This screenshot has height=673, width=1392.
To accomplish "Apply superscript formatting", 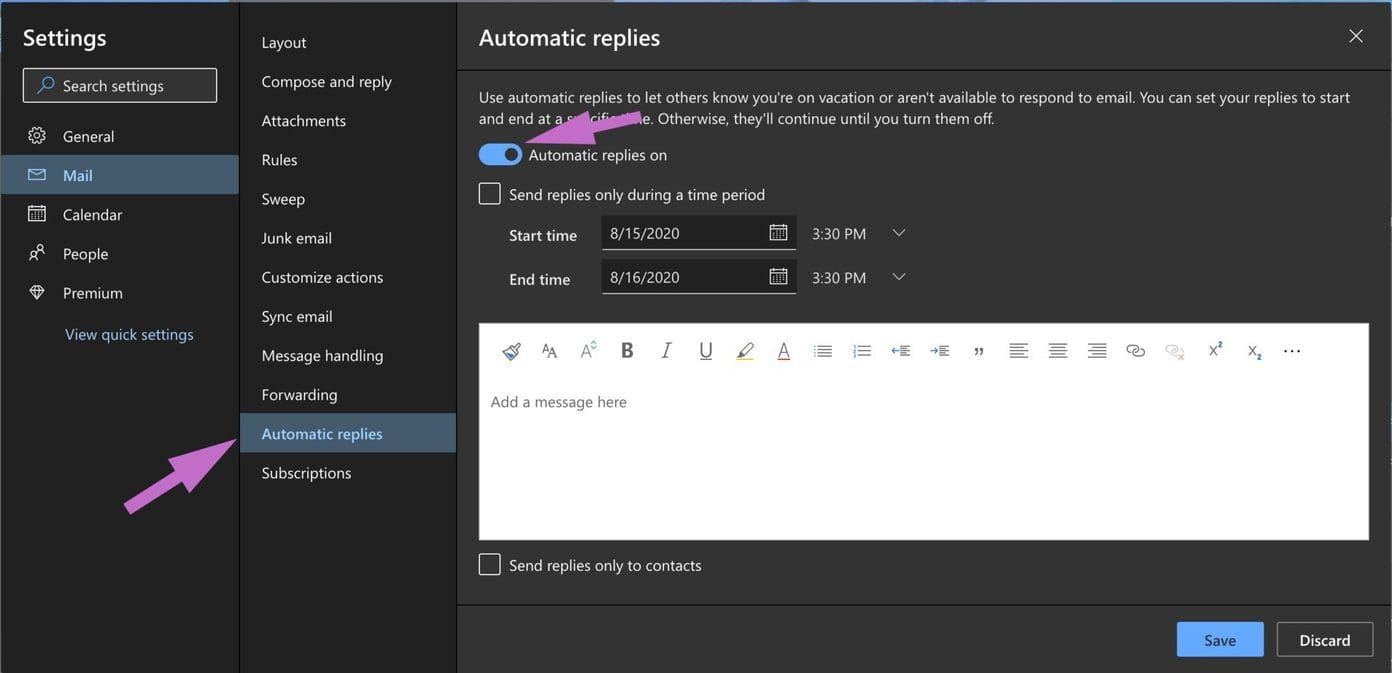I will [1215, 350].
